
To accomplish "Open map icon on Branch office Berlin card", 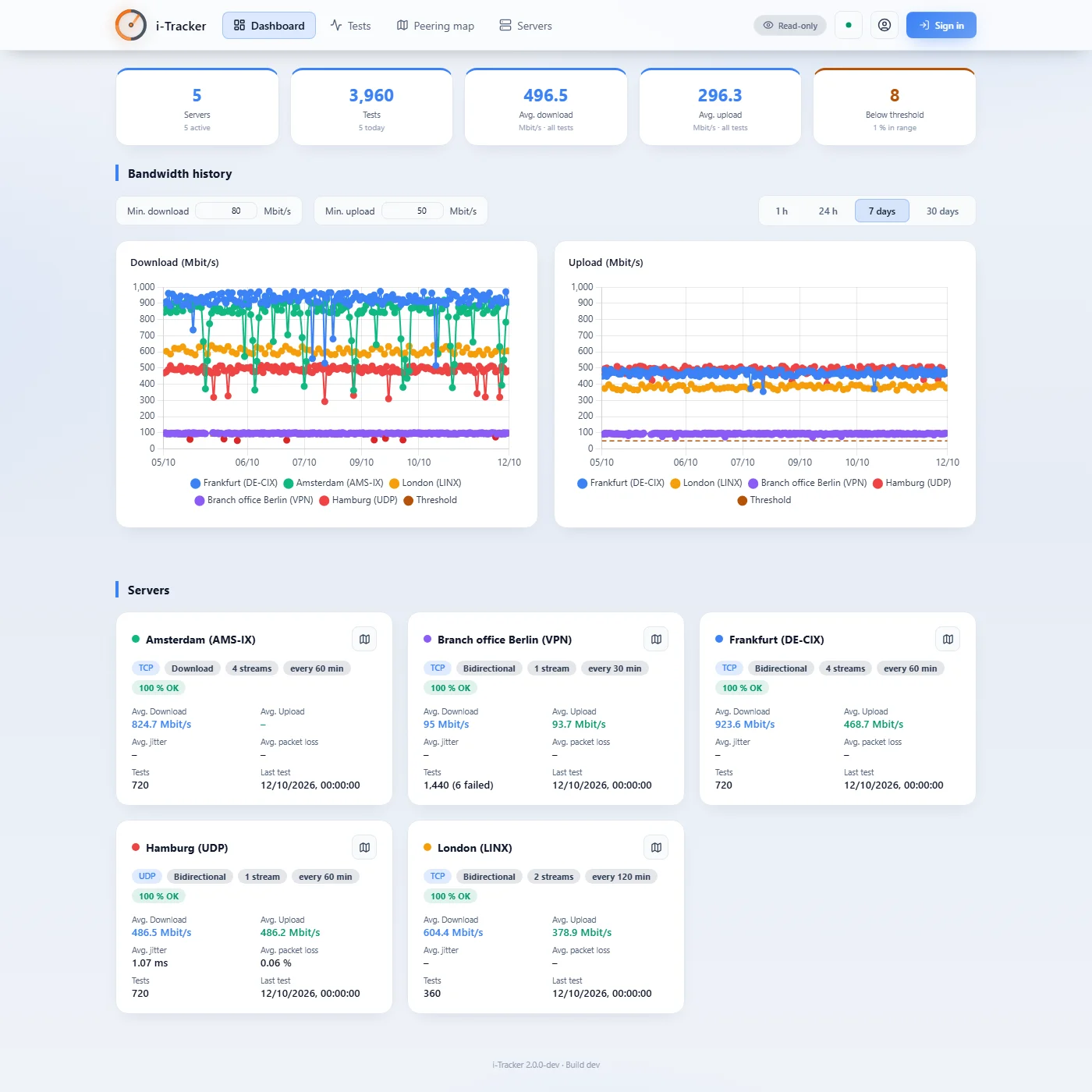I will click(x=656, y=640).
